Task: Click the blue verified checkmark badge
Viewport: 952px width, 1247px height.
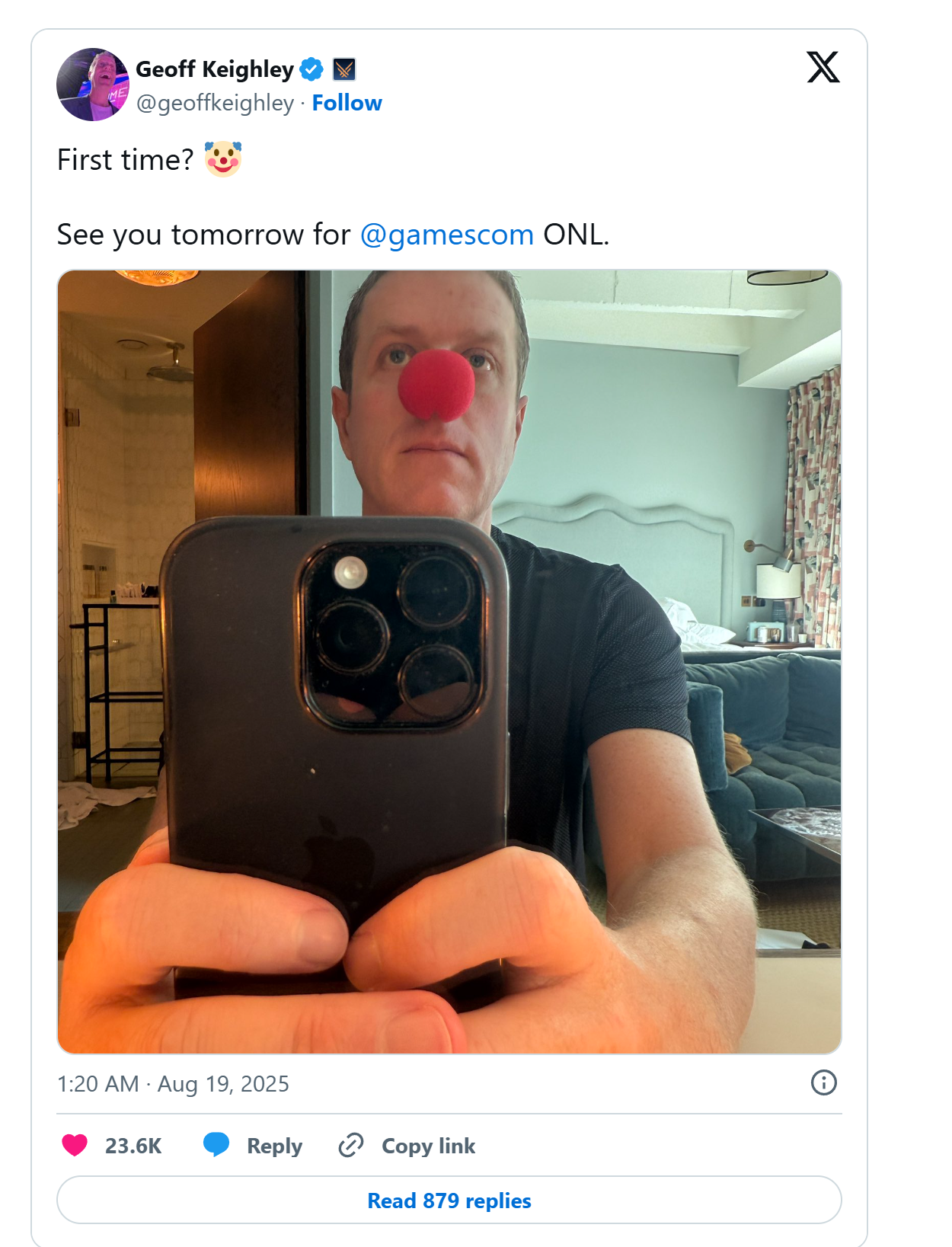Action: coord(311,69)
